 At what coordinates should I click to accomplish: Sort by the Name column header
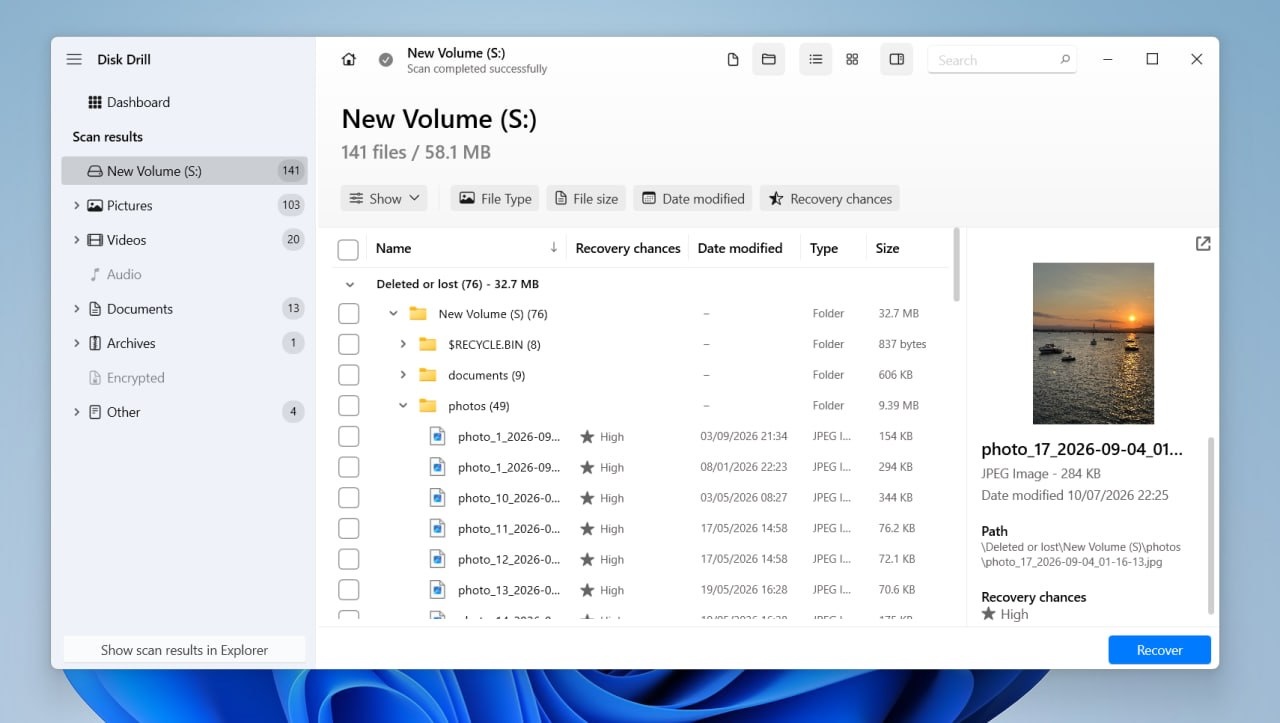pos(465,248)
